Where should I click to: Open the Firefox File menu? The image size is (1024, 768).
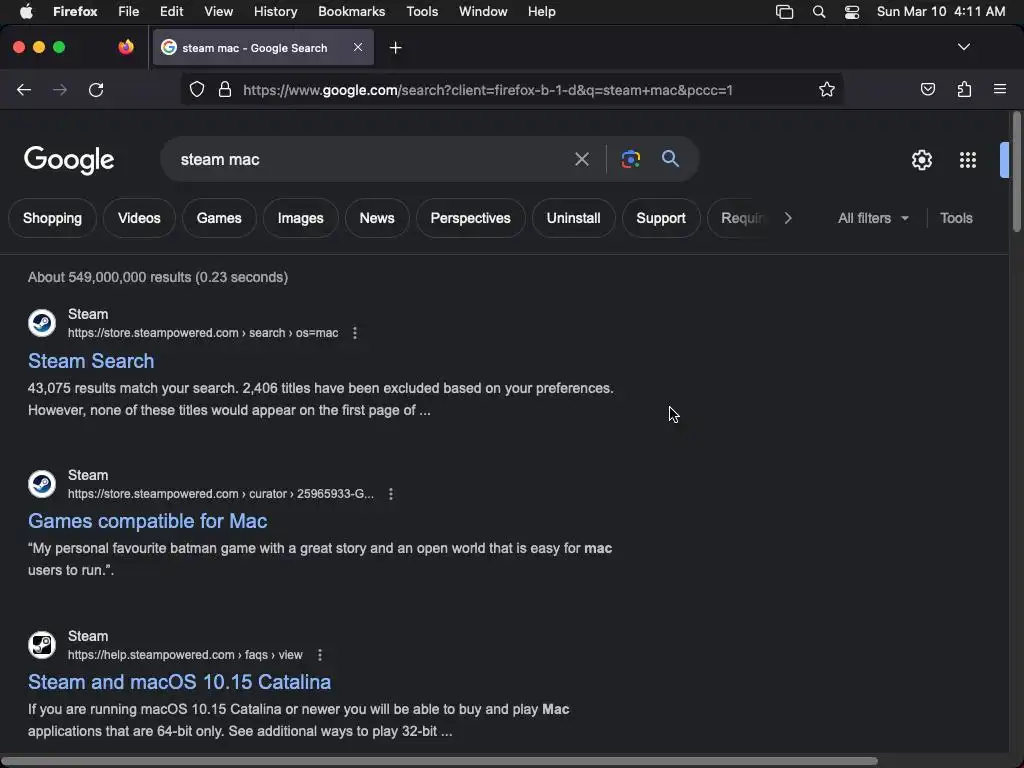[128, 12]
